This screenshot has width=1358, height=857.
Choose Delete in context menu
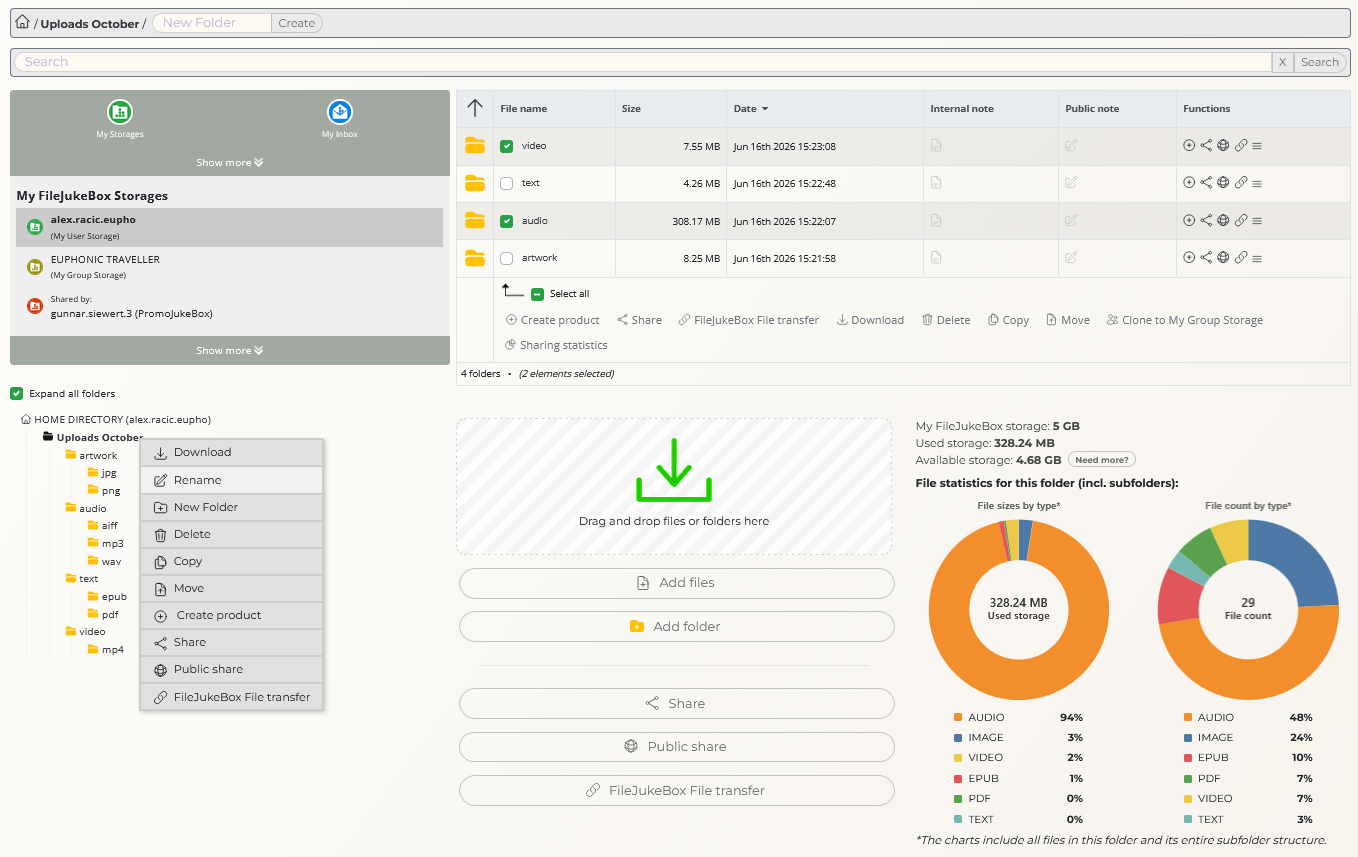[232, 534]
